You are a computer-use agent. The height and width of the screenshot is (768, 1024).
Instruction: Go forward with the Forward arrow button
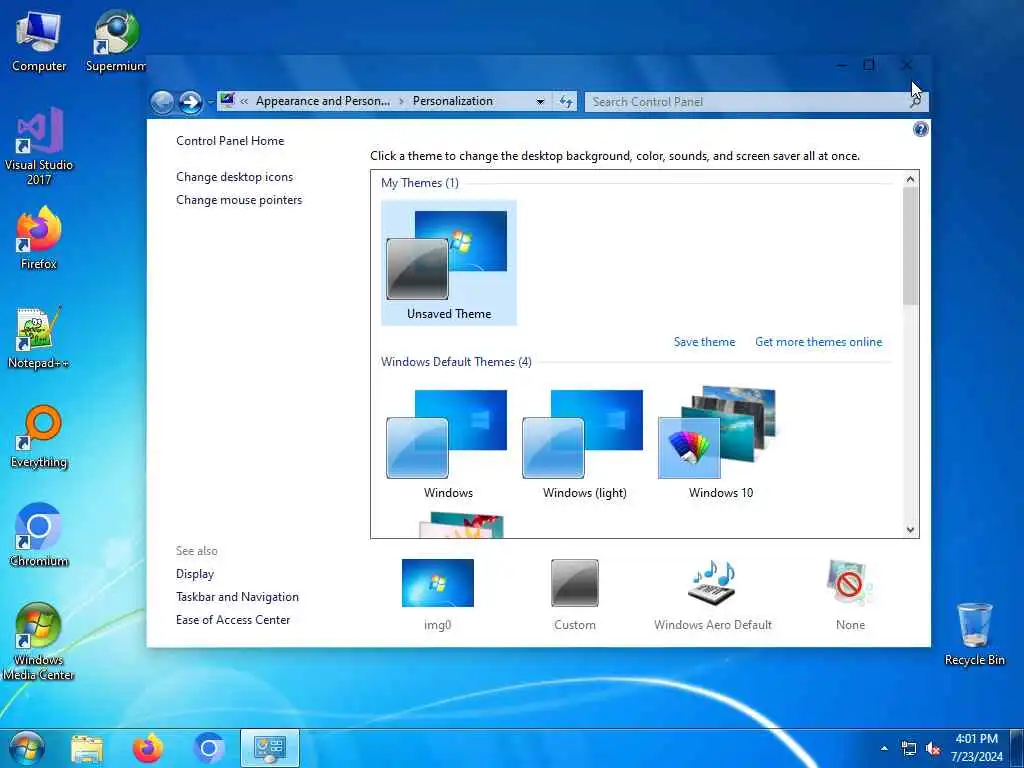tap(190, 102)
